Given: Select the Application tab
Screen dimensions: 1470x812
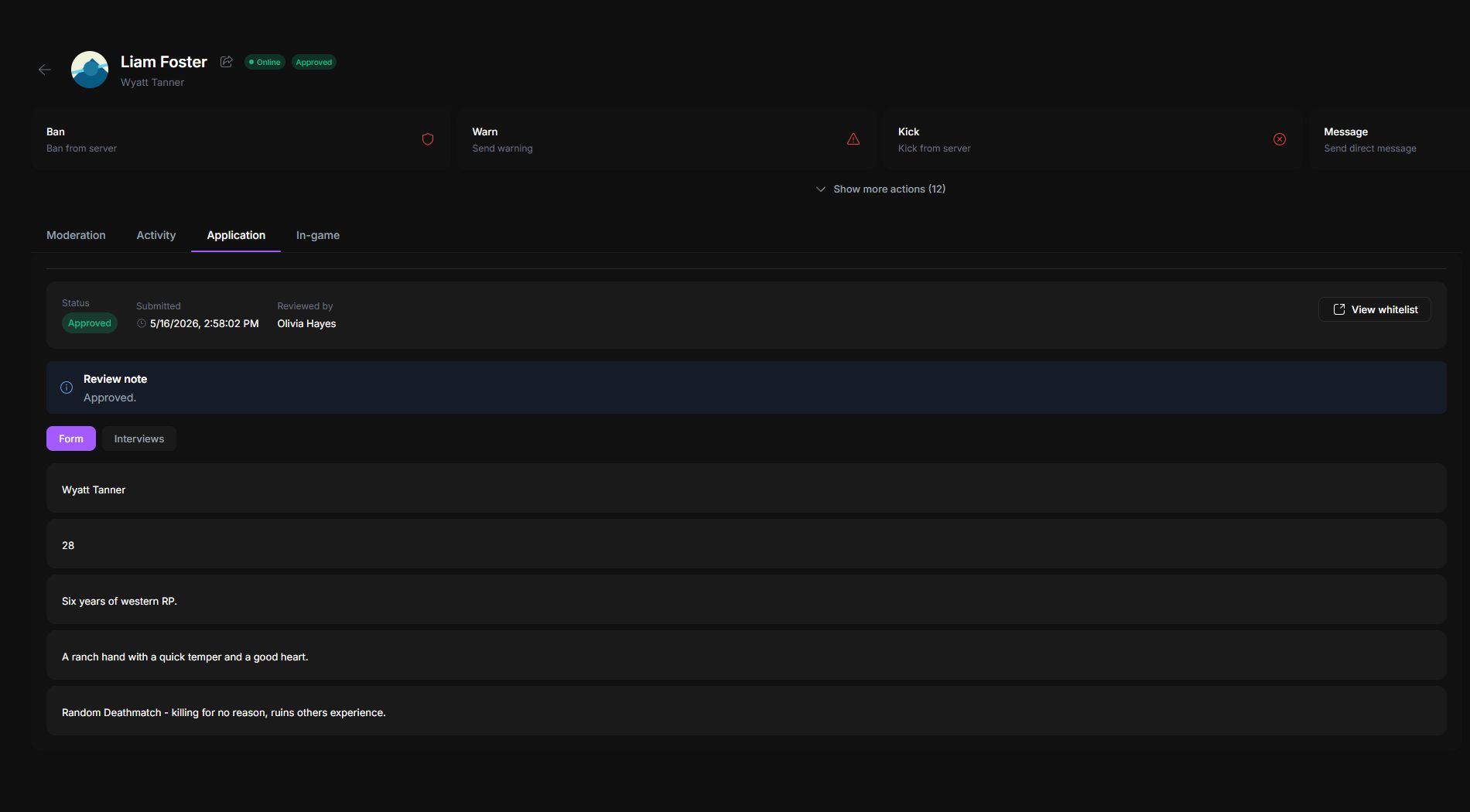Looking at the screenshot, I should pyautogui.click(x=236, y=235).
